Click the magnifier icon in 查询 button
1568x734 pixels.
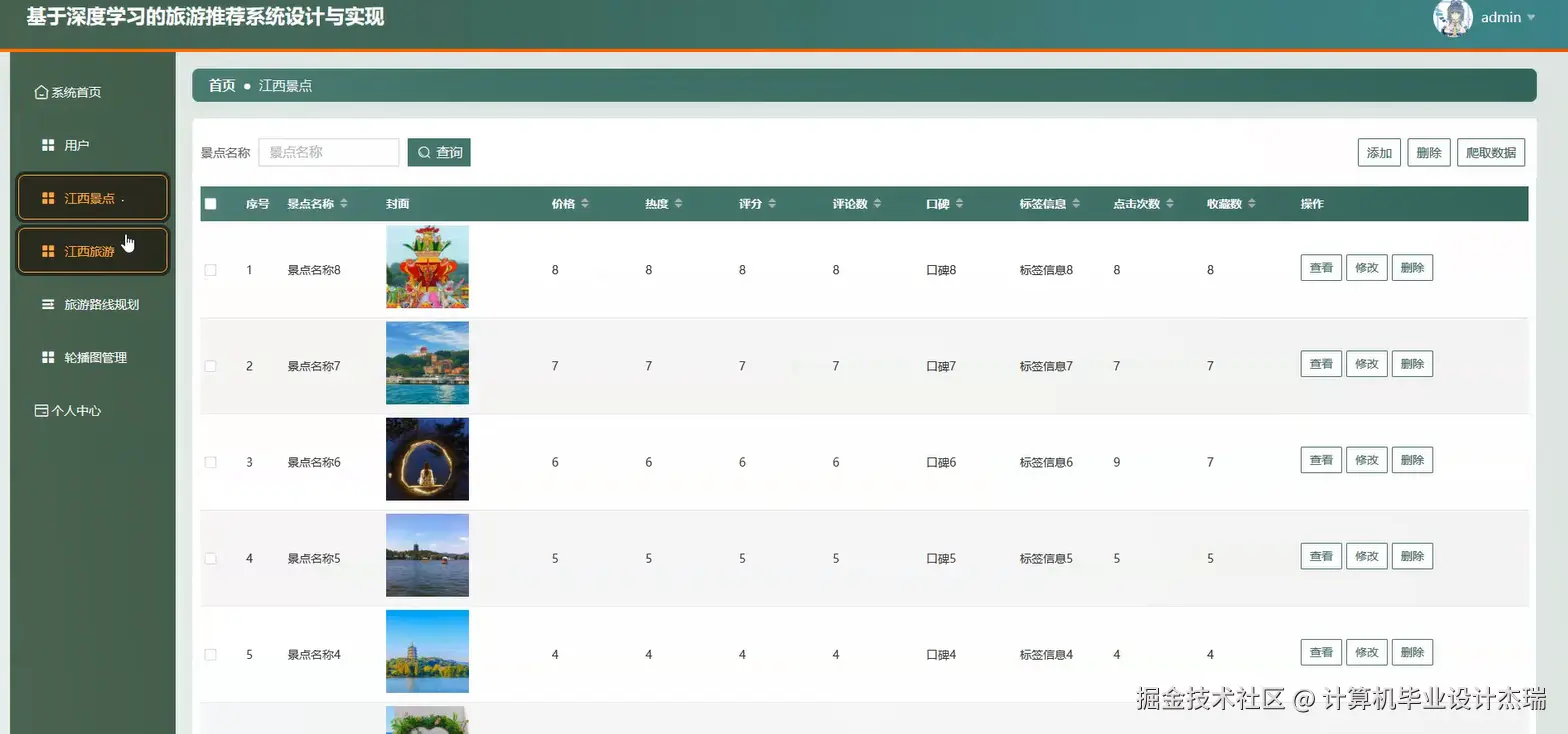424,152
